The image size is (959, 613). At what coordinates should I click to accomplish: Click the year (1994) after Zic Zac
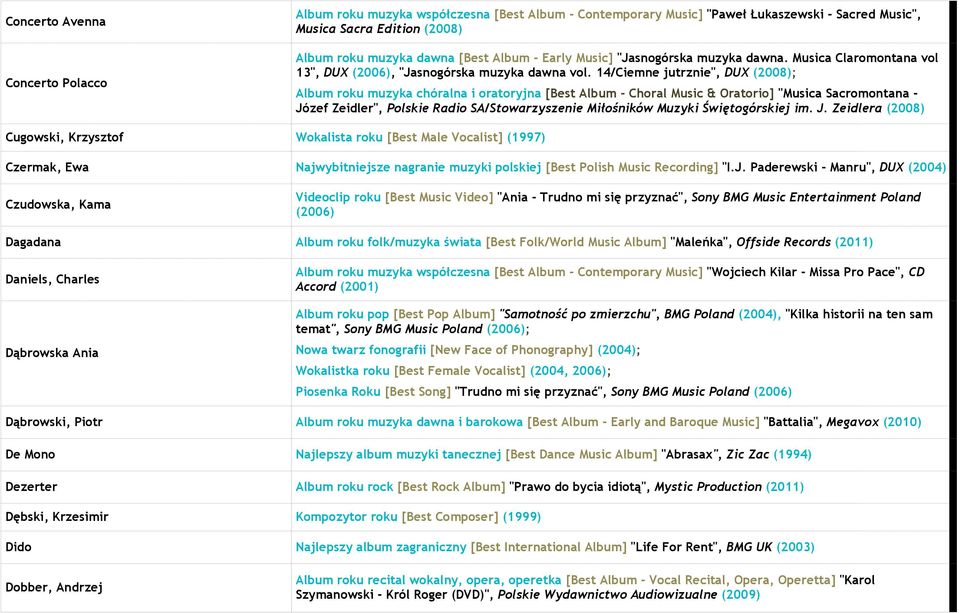pos(793,455)
